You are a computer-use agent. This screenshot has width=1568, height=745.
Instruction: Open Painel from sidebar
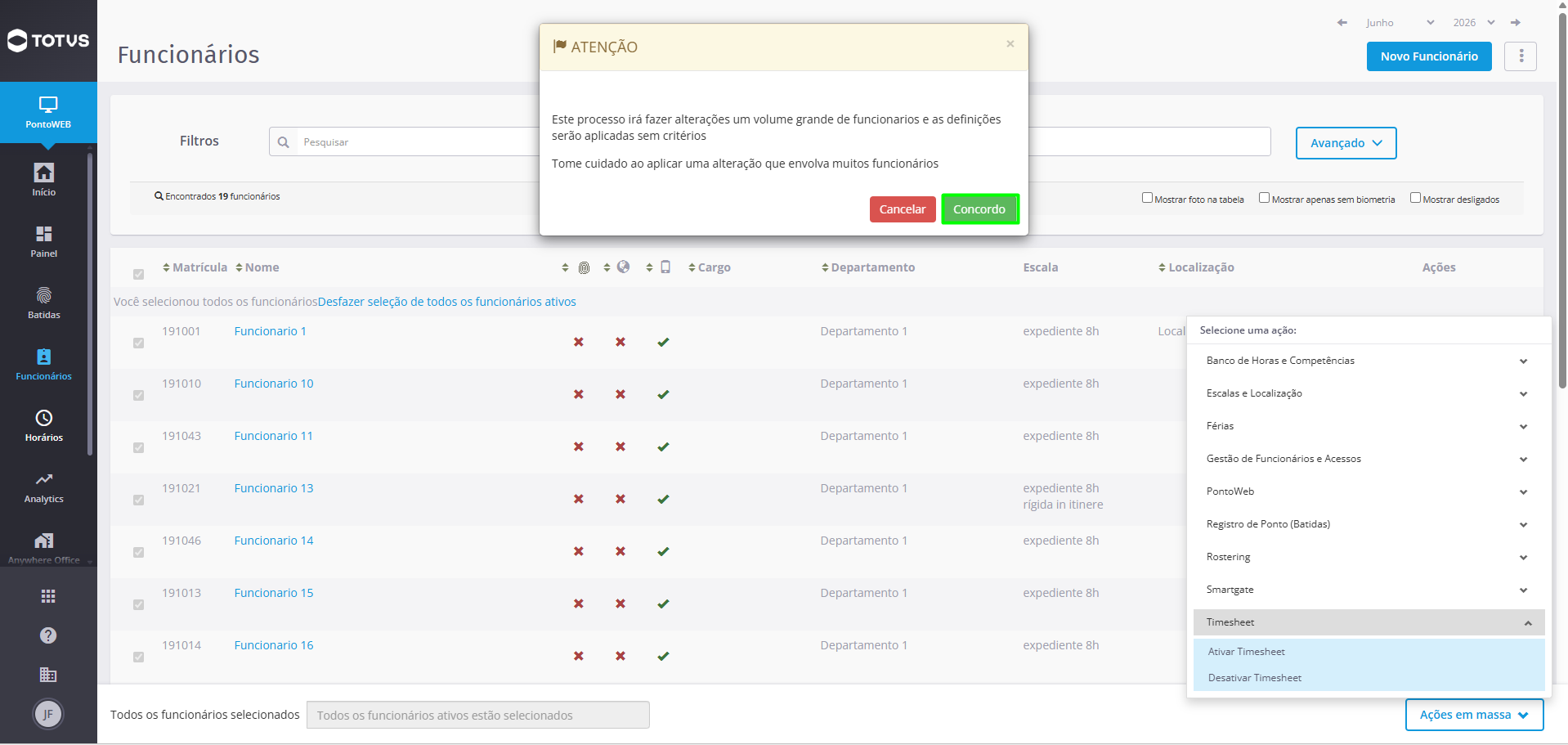(44, 241)
